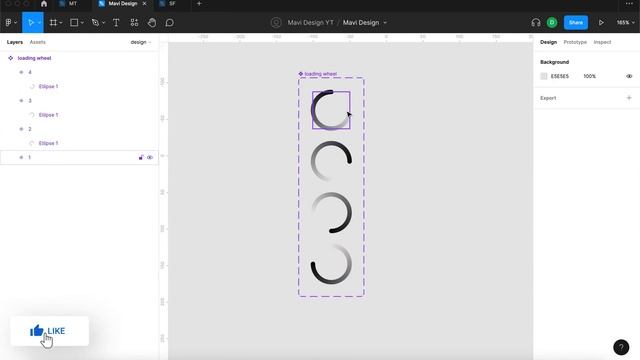Open the Figma main menu
The image size is (640, 360).
[9, 23]
